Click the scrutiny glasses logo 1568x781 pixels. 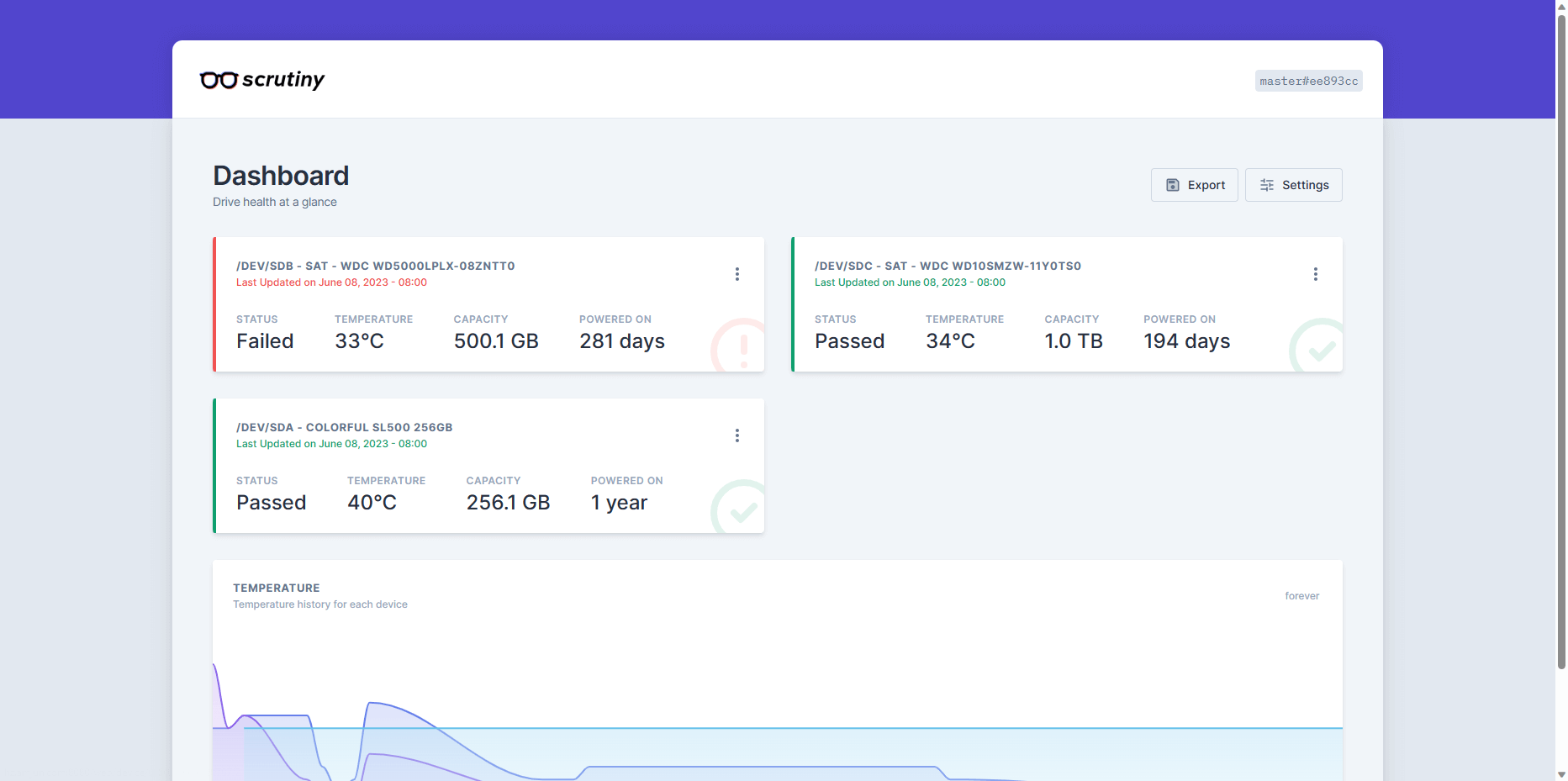219,80
